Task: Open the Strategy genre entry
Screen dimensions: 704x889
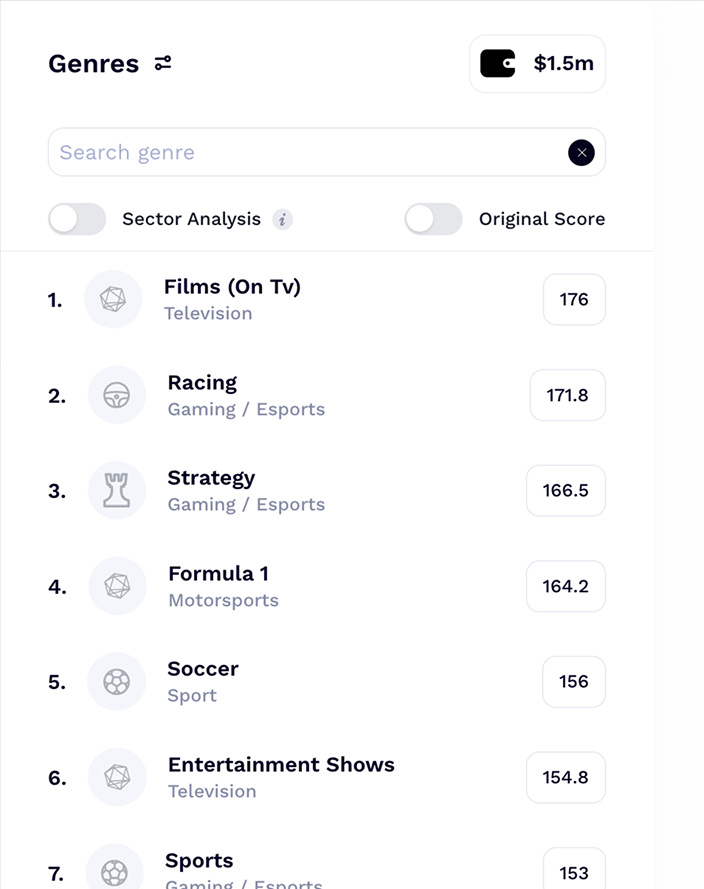Action: point(326,490)
